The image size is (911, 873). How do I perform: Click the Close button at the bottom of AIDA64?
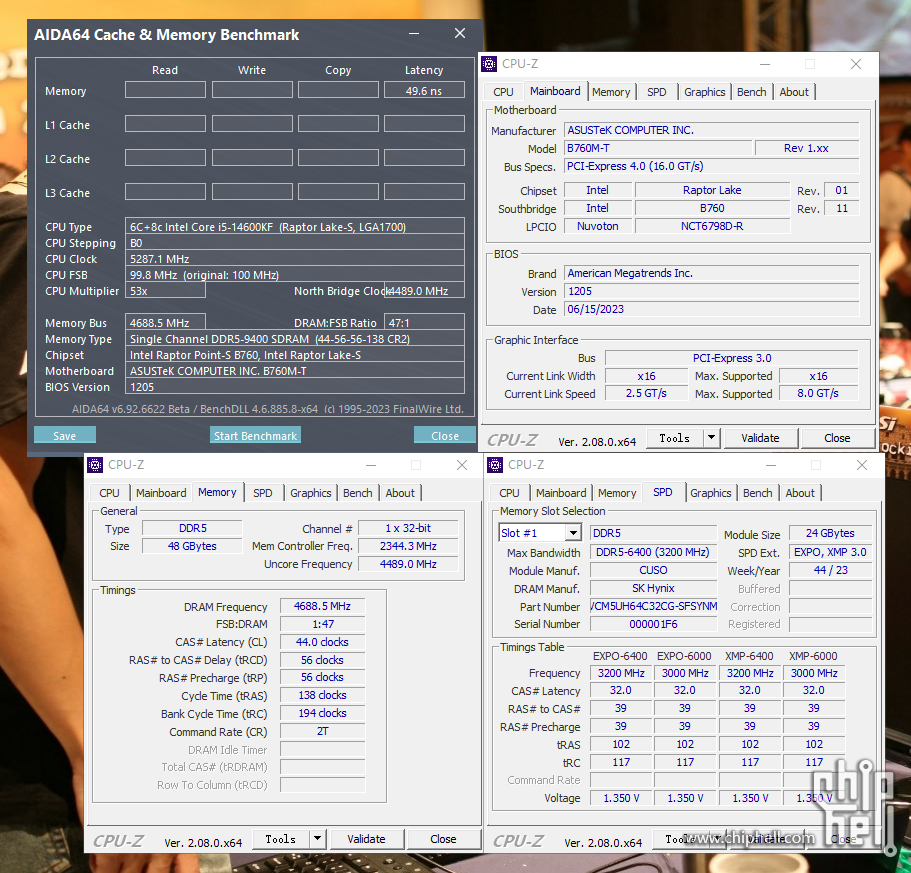coord(445,436)
